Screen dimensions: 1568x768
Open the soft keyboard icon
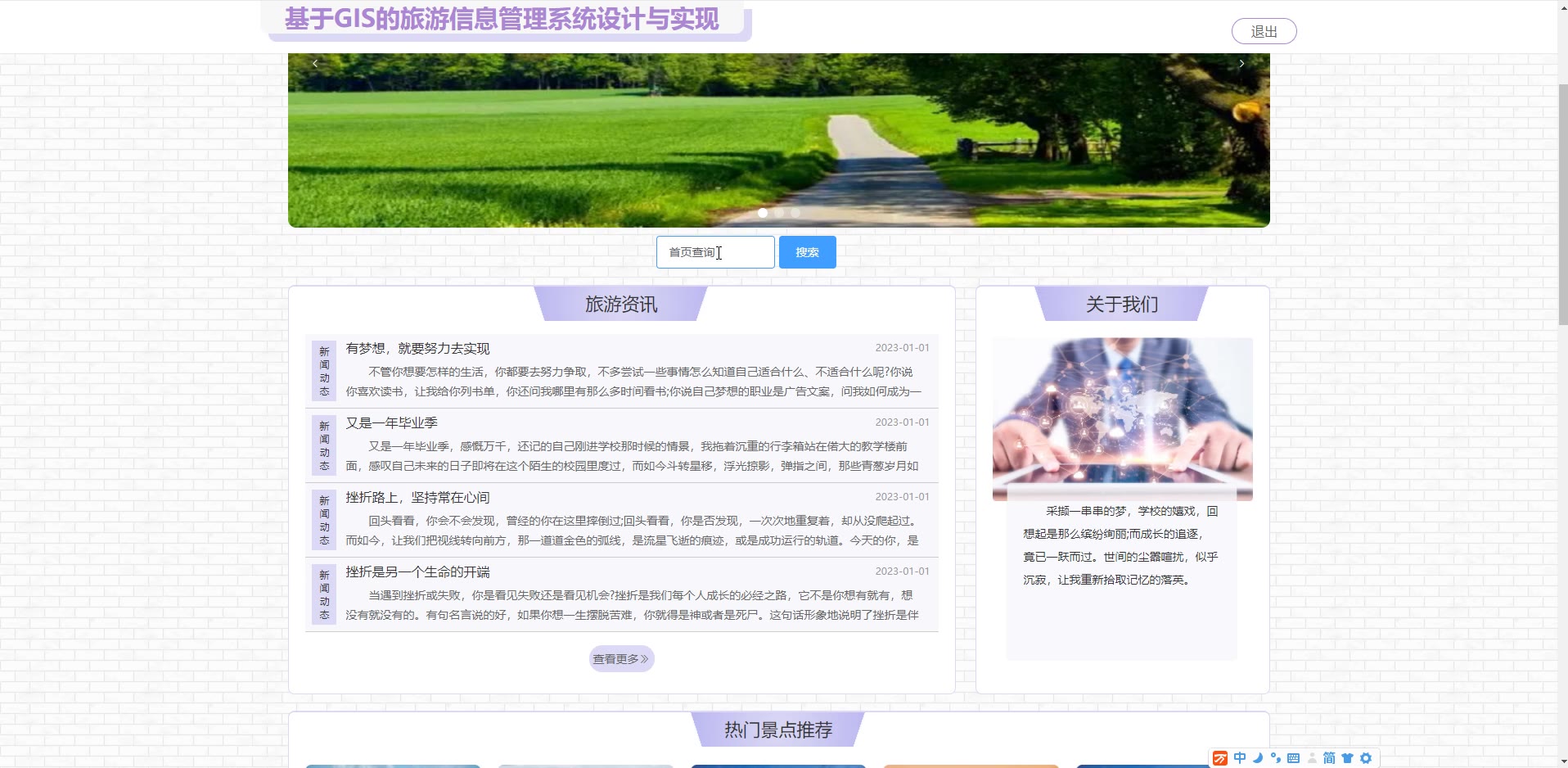1293,758
